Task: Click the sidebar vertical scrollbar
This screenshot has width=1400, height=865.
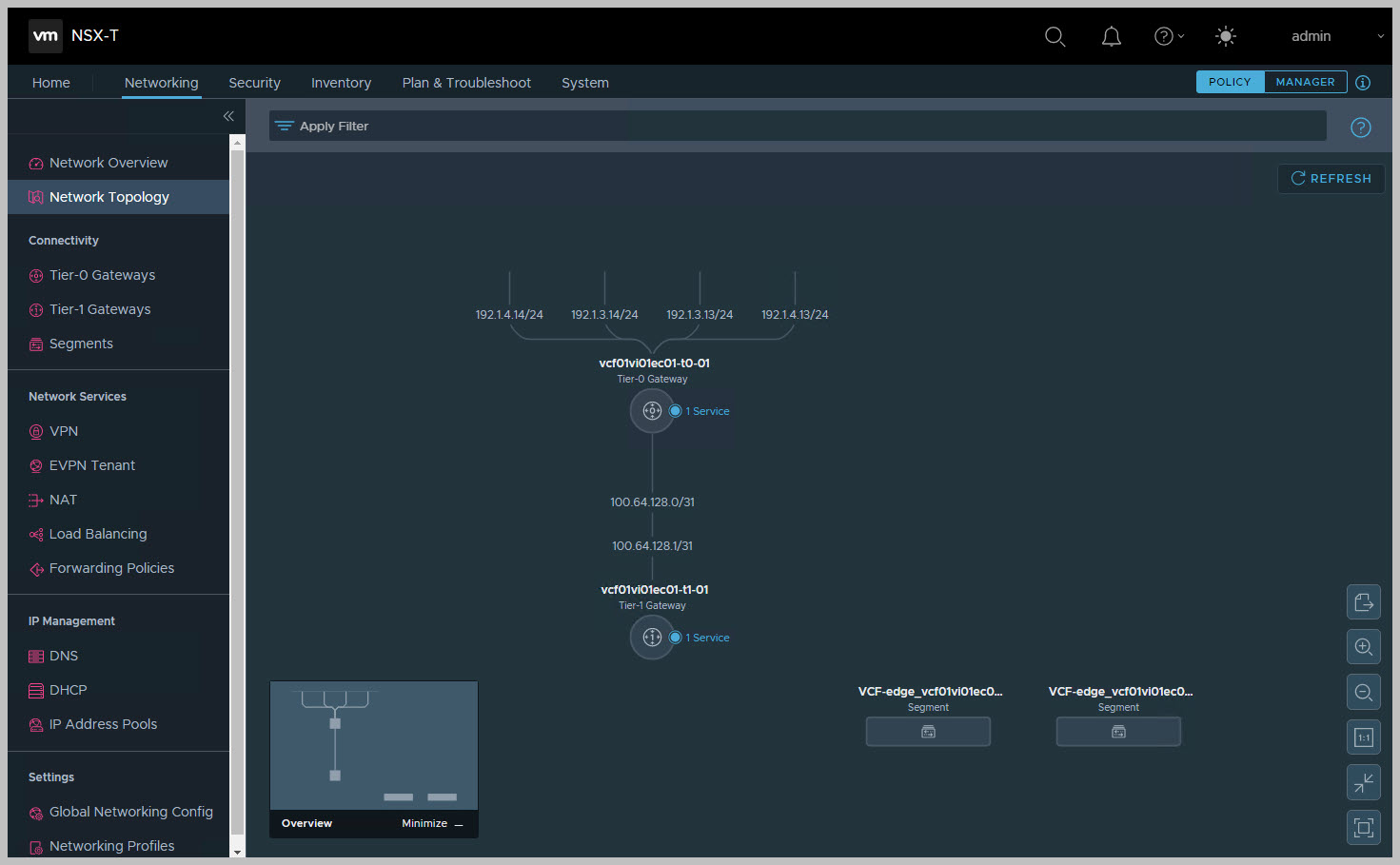Action: pos(237,476)
